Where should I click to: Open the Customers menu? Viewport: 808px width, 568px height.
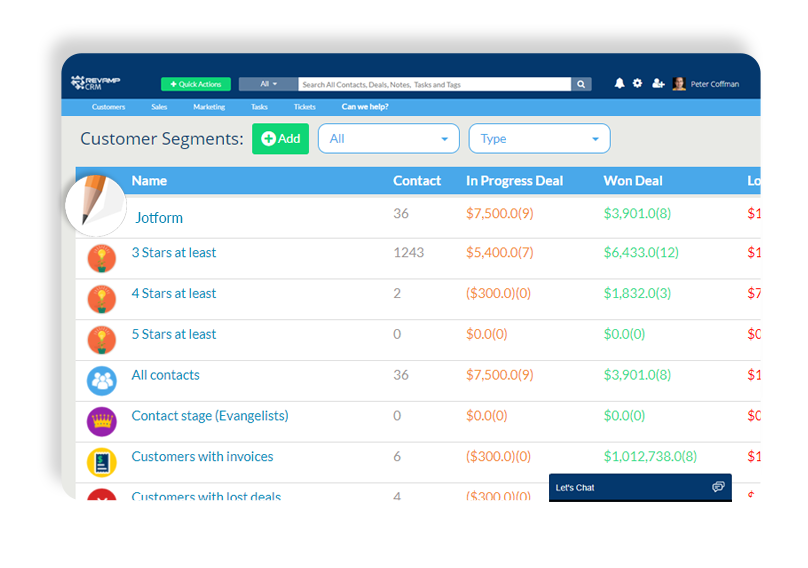[108, 107]
